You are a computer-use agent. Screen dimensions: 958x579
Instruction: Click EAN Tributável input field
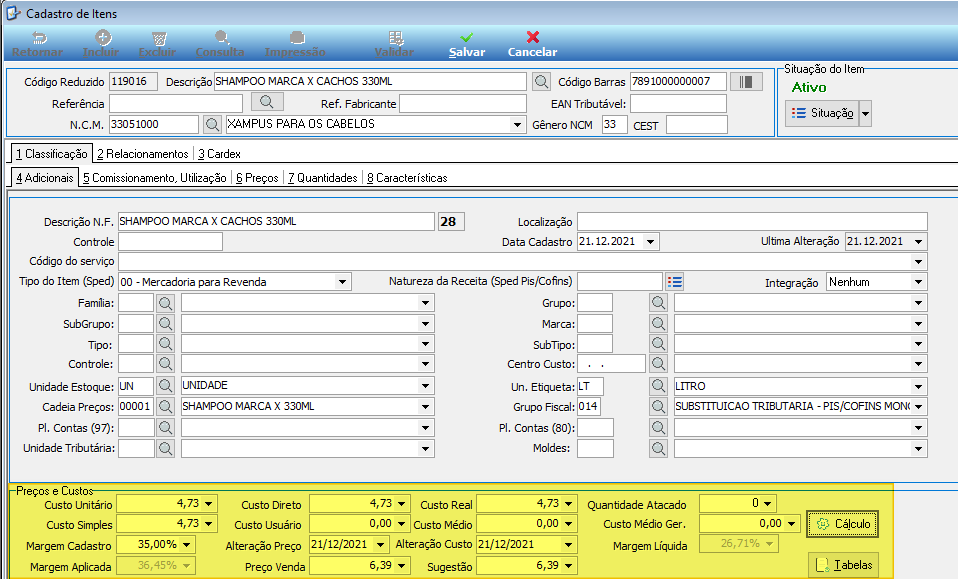[x=678, y=103]
